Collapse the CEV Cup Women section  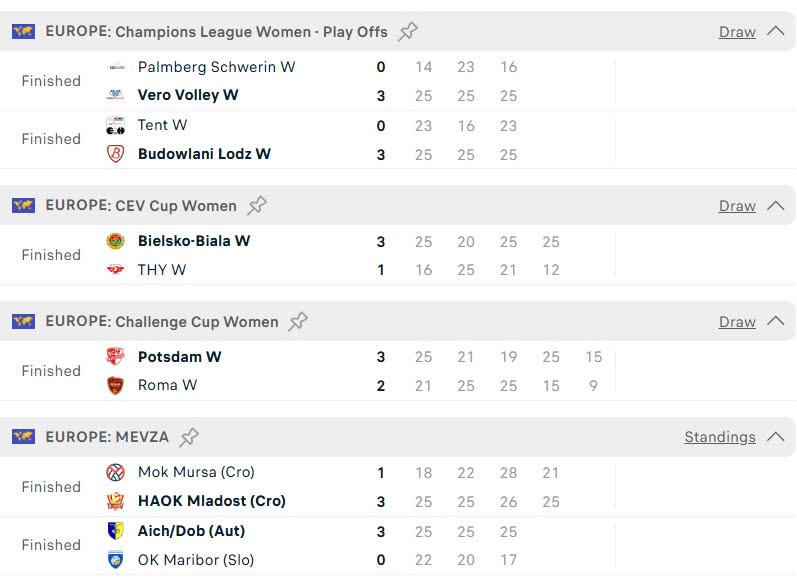point(776,205)
